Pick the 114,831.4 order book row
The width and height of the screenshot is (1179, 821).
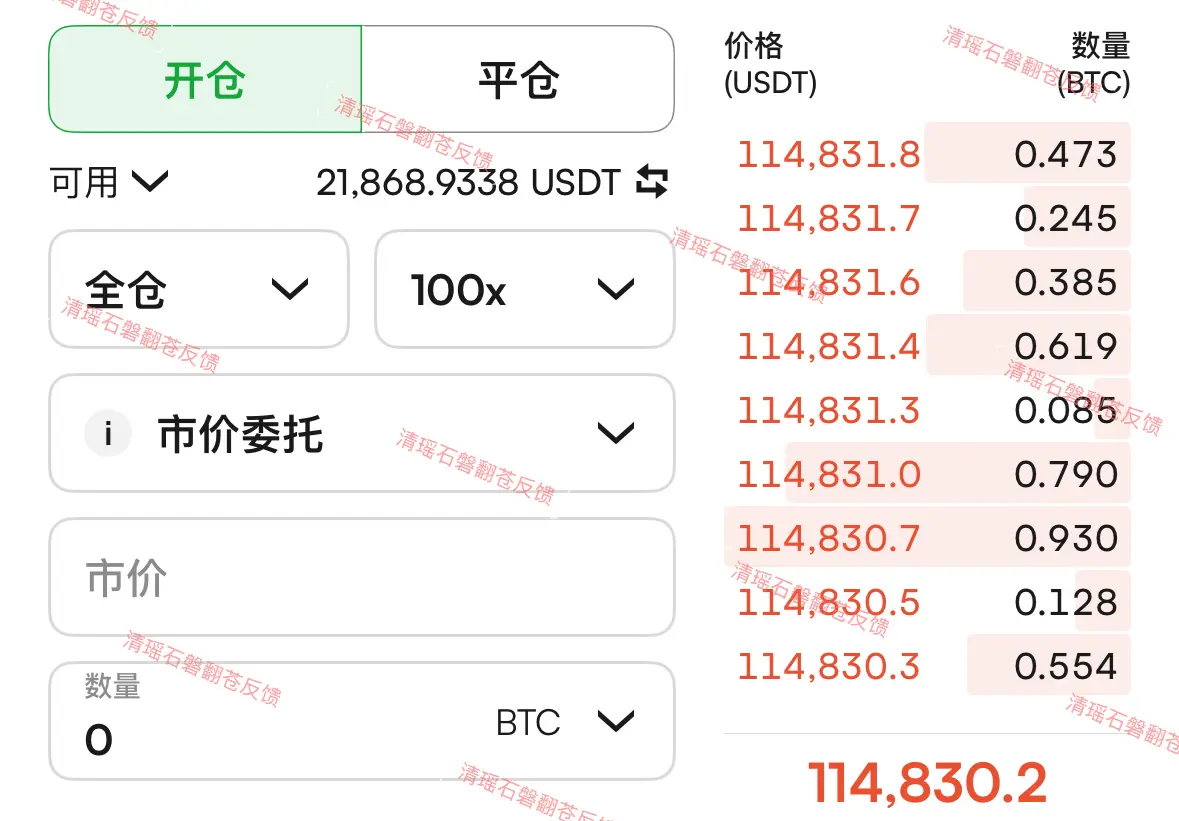[927, 346]
